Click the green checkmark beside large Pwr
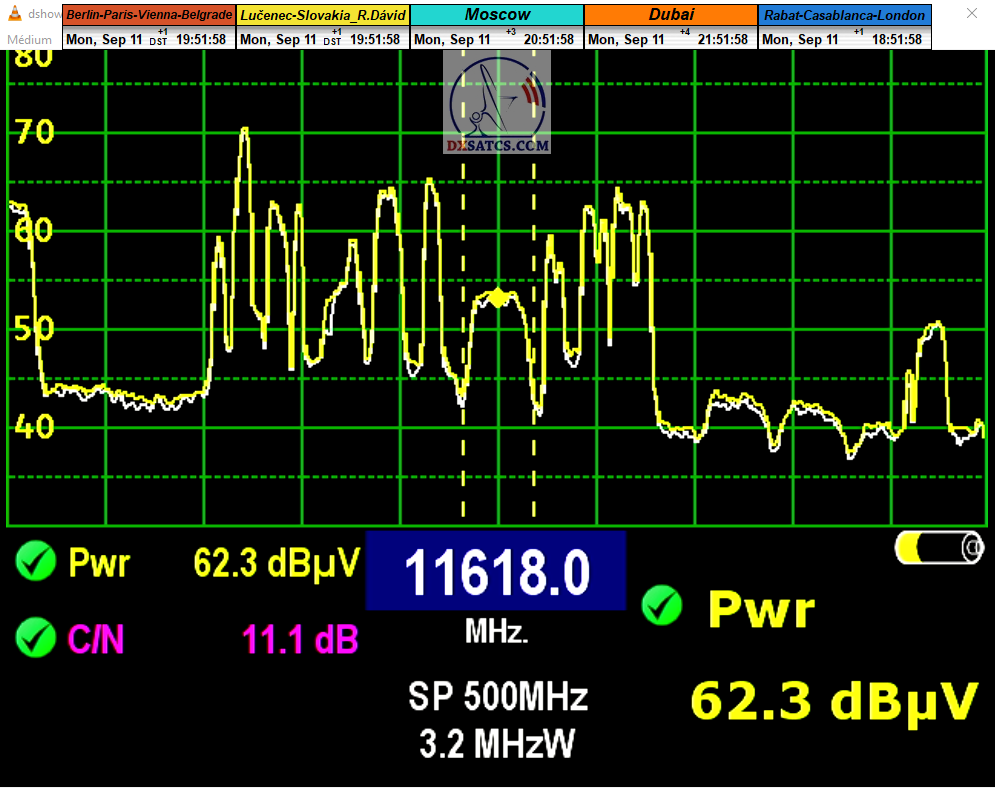This screenshot has width=995, height=788. pyautogui.click(x=662, y=606)
